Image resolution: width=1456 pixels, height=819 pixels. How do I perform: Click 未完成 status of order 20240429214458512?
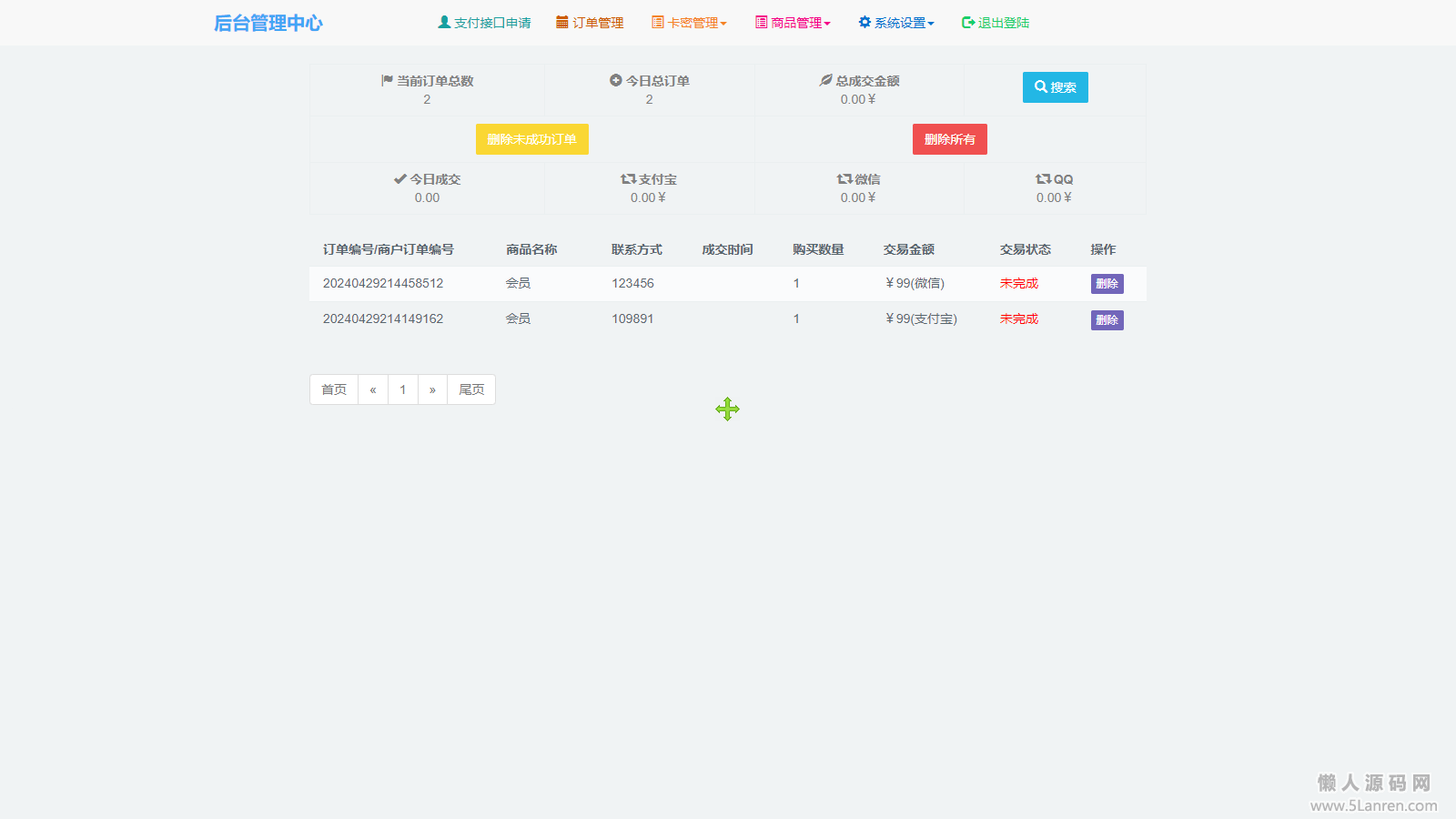[x=1019, y=283]
